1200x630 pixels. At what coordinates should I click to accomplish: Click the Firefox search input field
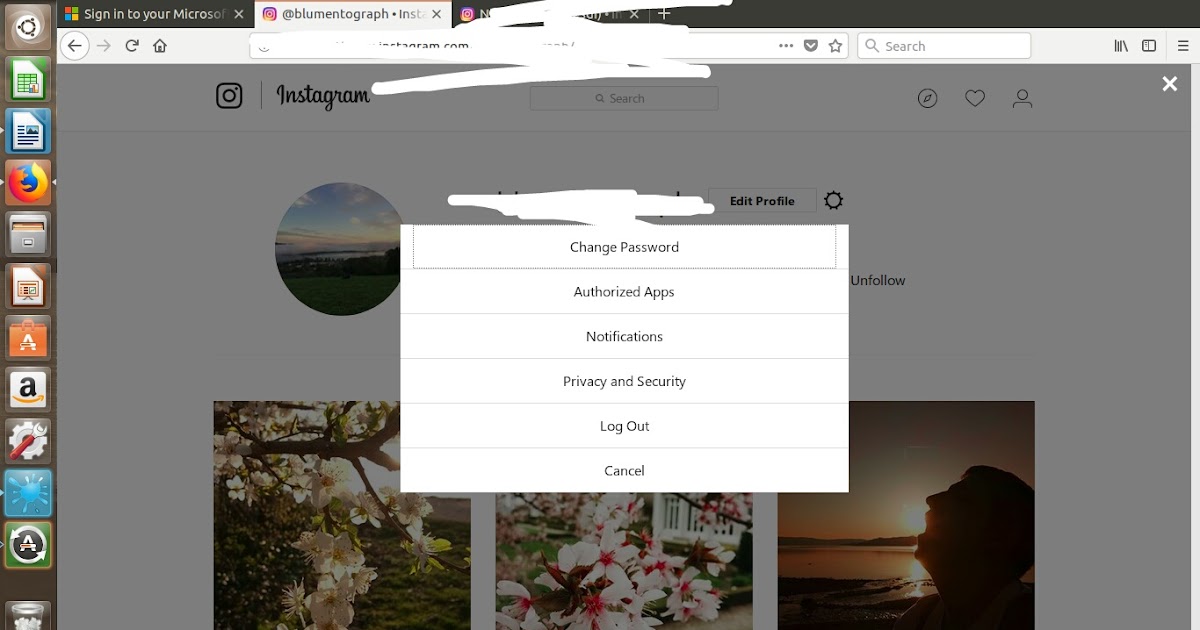tap(944, 46)
